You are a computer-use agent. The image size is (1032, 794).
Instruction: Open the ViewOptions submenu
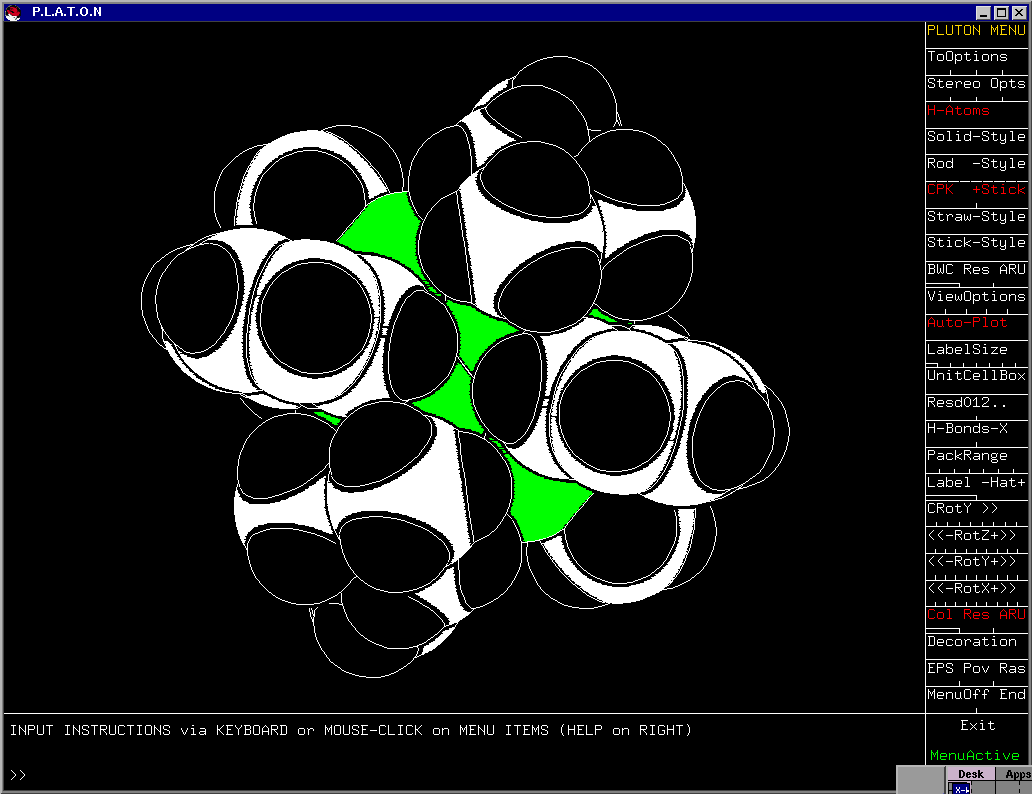point(976,297)
